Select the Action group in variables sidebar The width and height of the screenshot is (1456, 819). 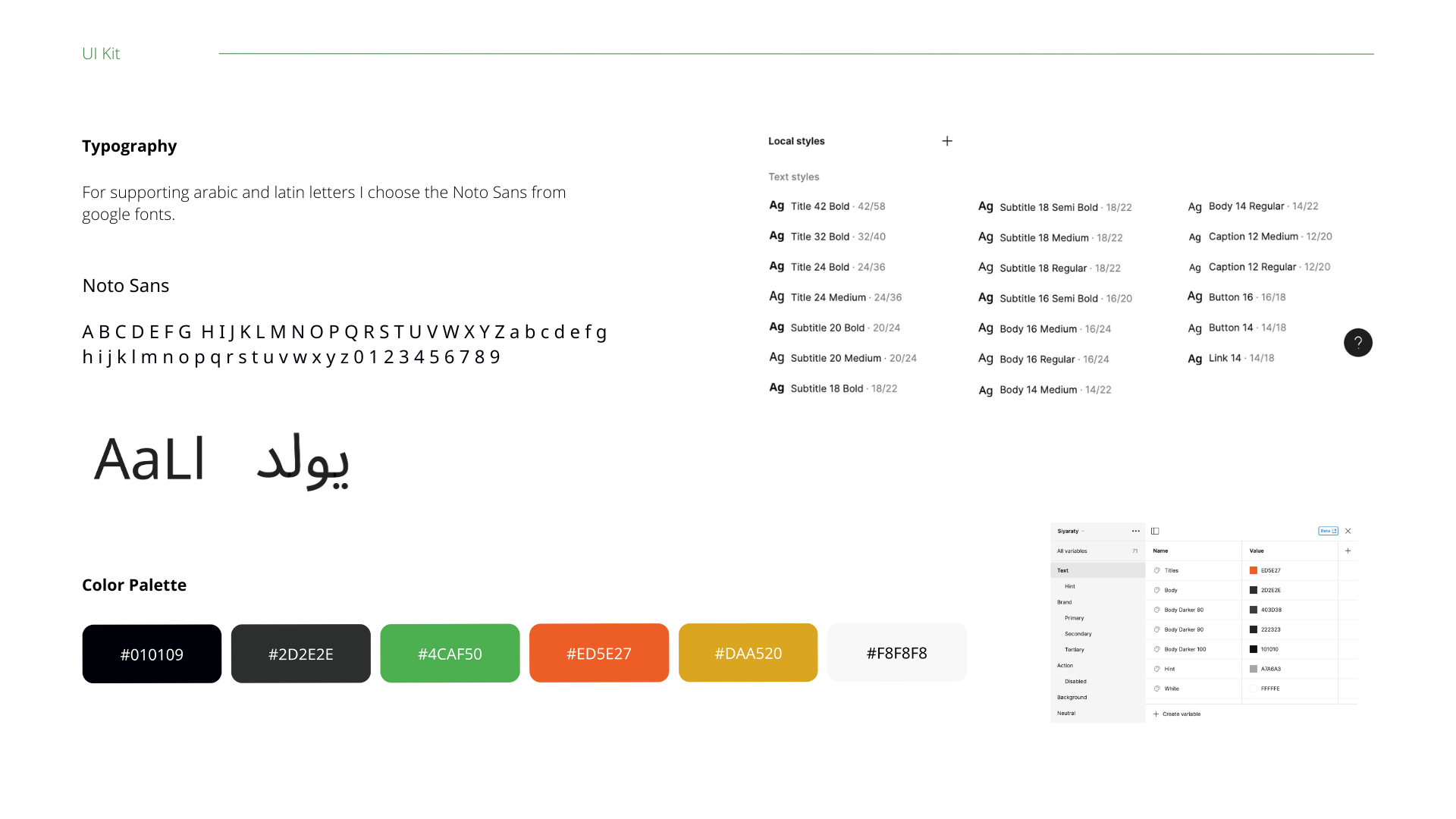pos(1065,665)
